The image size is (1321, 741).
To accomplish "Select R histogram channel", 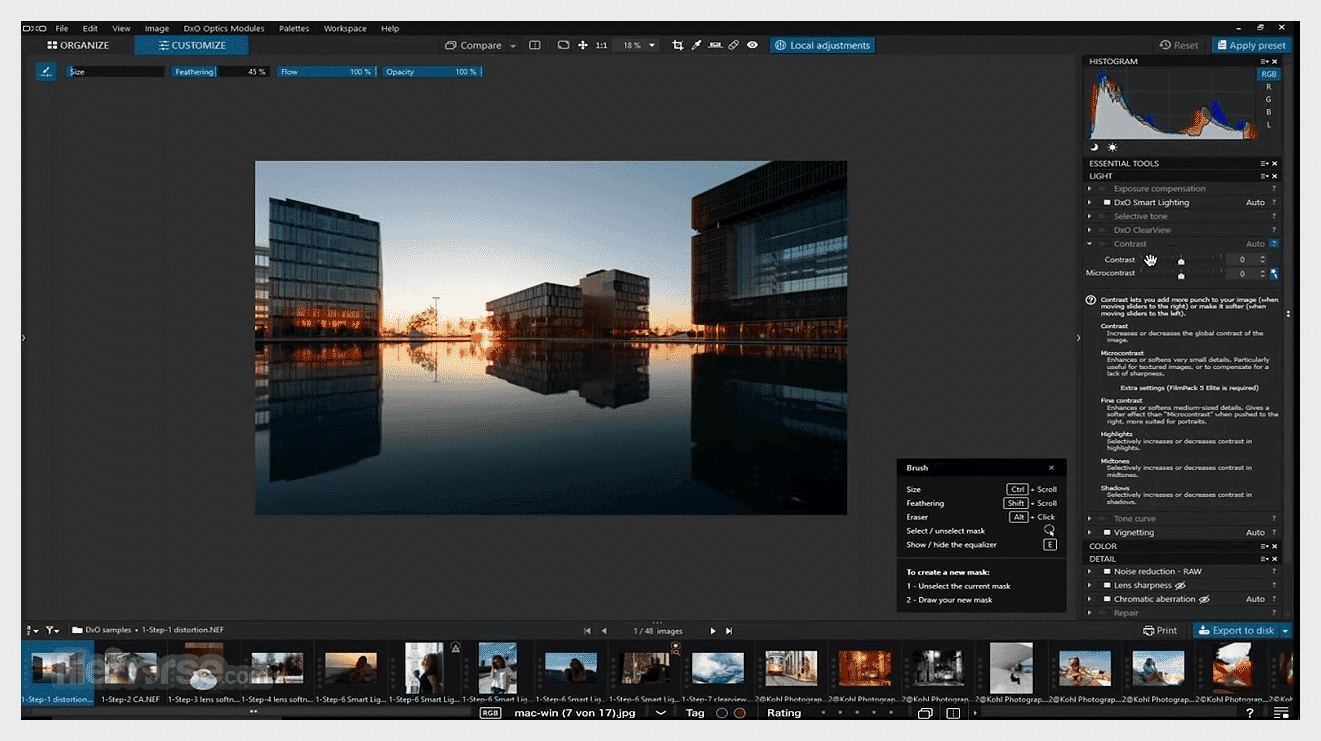I will click(1268, 87).
